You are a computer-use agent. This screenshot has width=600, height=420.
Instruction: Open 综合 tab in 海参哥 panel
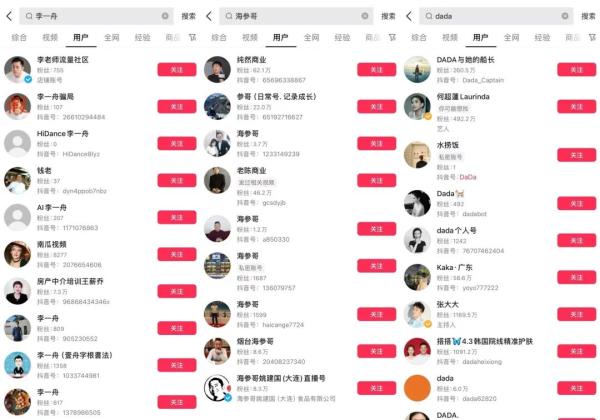click(219, 37)
